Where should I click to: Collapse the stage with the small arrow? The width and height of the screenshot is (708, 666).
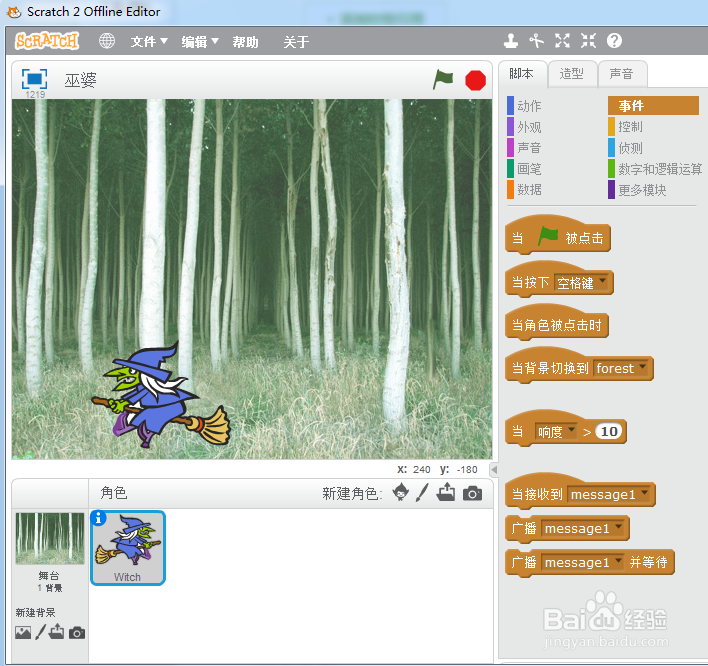494,470
